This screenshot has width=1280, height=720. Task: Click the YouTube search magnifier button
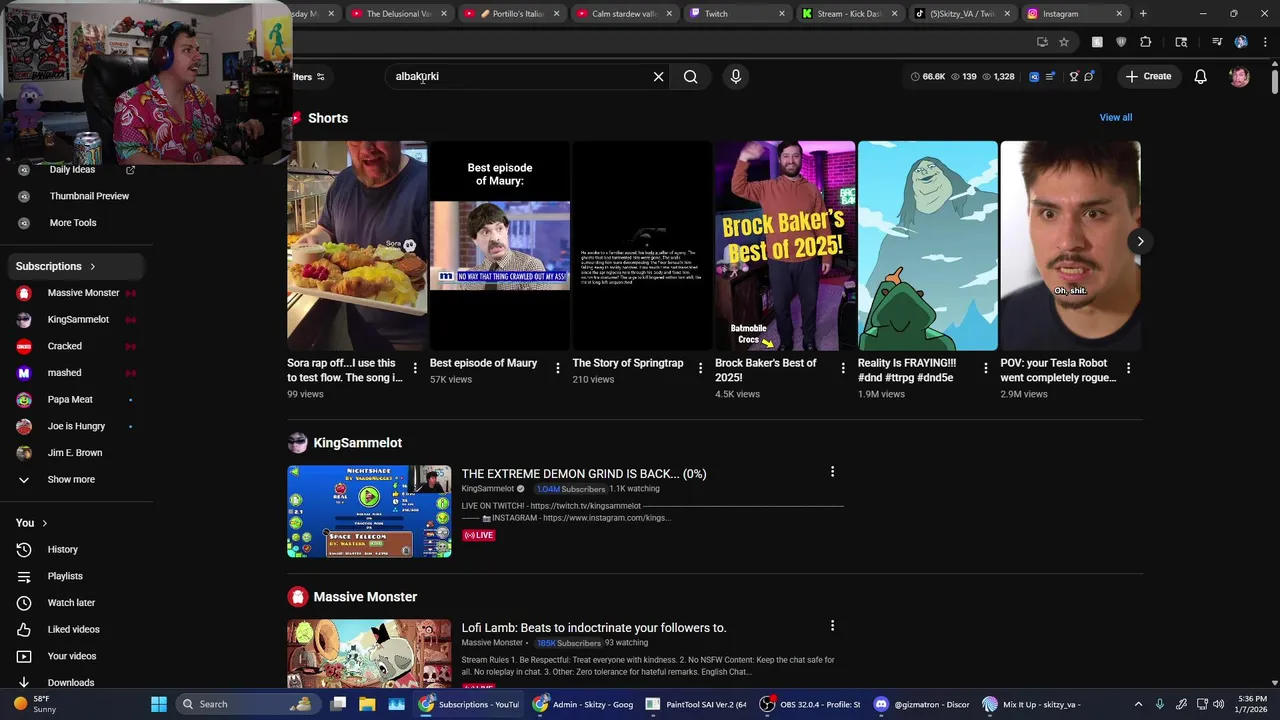690,76
